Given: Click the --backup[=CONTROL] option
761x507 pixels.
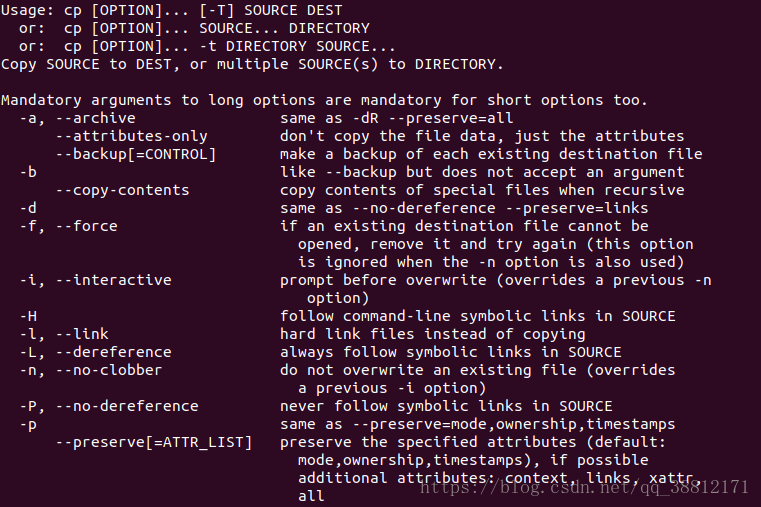Looking at the screenshot, I should coord(136,154).
